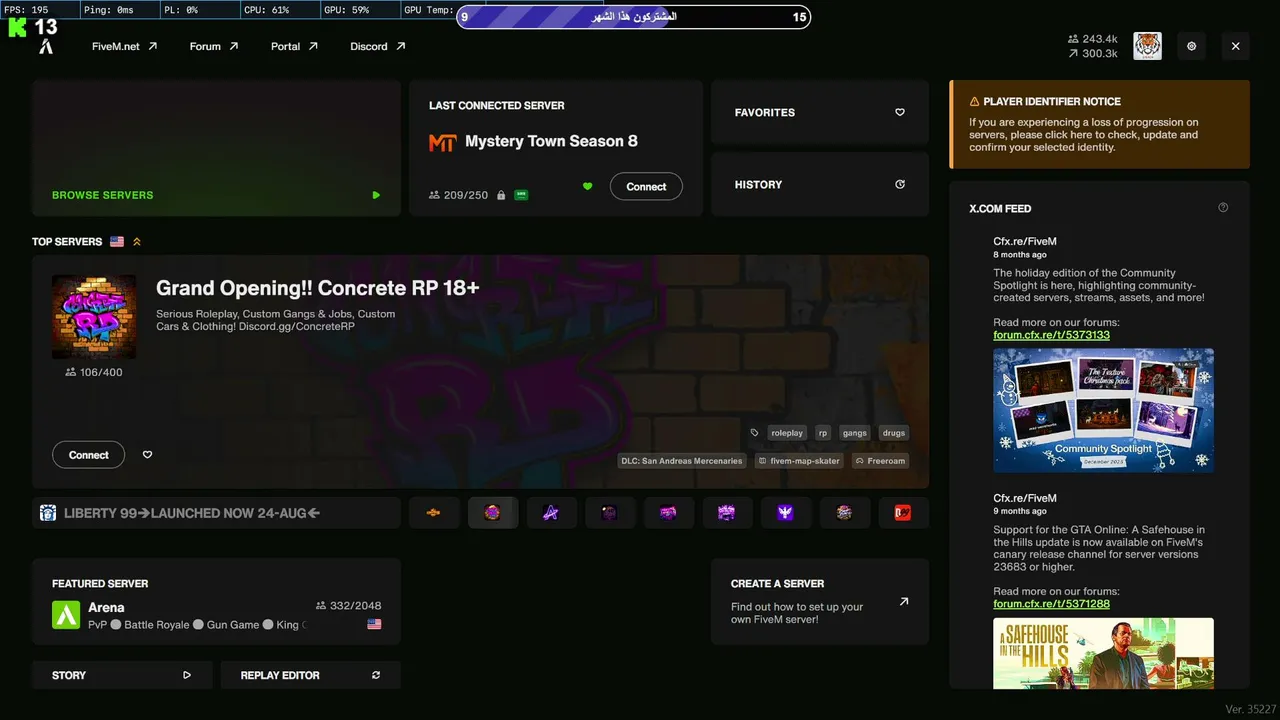The height and width of the screenshot is (720, 1280).
Task: Click the 8 months ago timestamp
Action: click(x=1020, y=255)
